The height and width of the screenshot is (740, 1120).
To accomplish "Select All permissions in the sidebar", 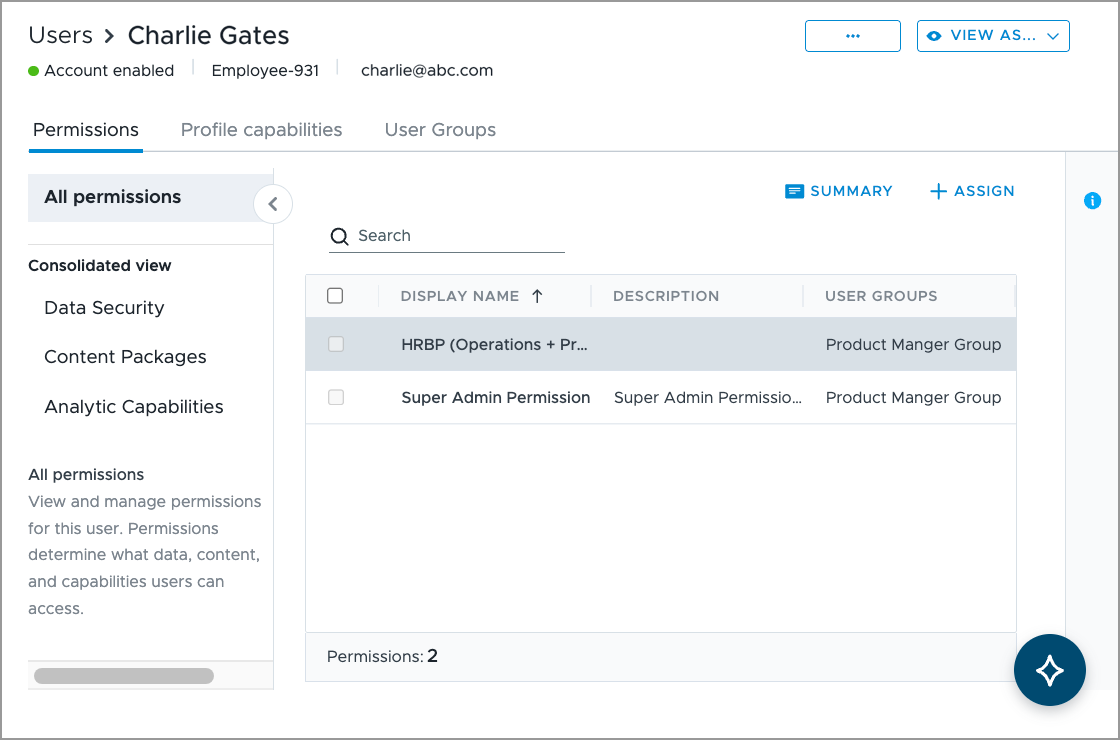I will point(150,197).
